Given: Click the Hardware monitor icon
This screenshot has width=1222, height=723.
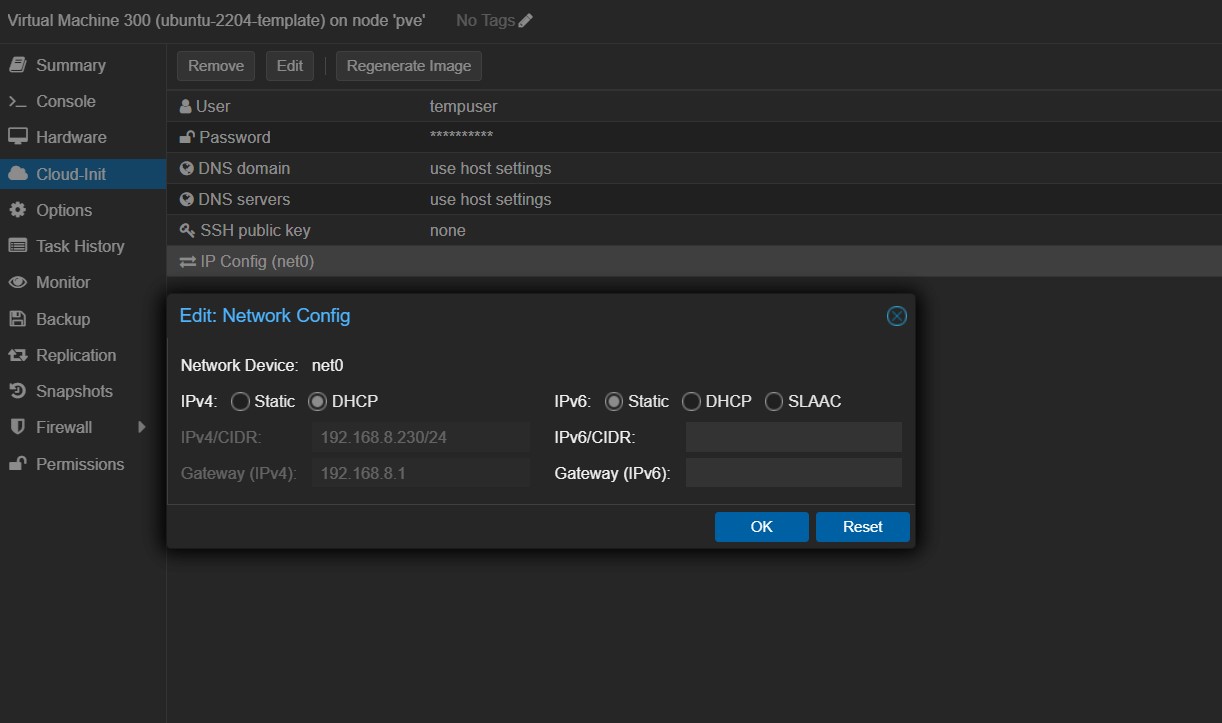Looking at the screenshot, I should point(17,137).
